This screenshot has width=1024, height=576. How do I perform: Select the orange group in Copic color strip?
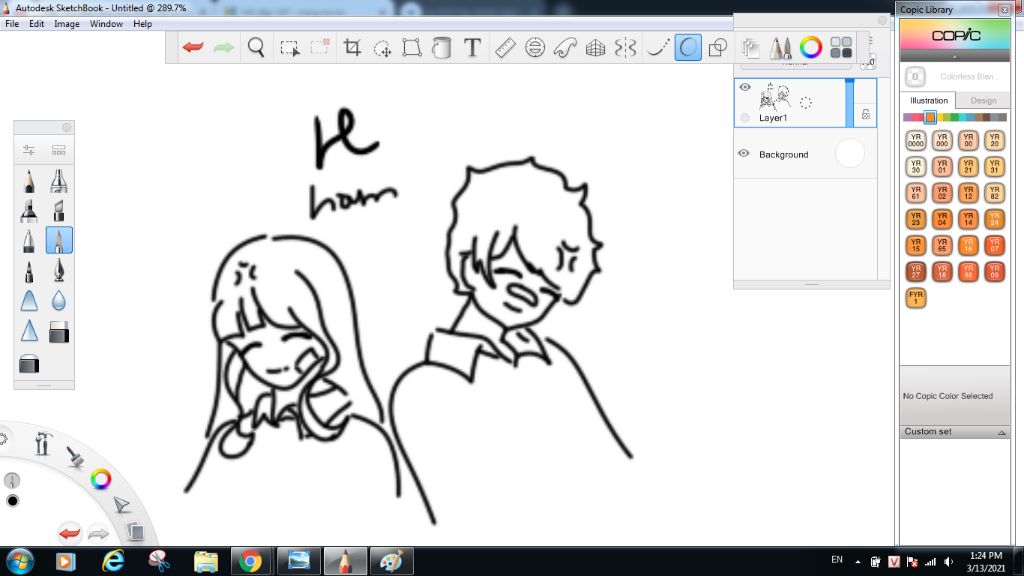(x=930, y=118)
